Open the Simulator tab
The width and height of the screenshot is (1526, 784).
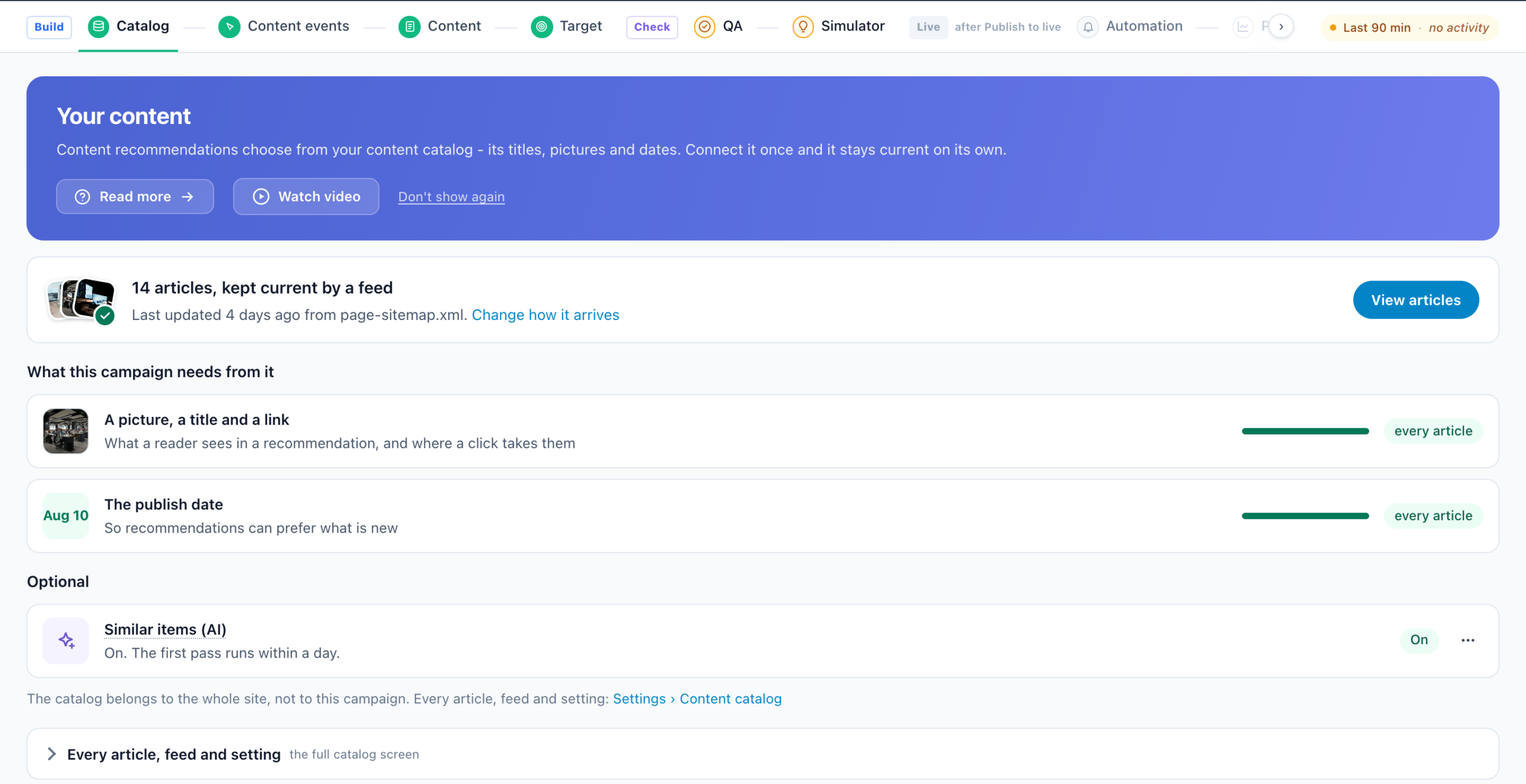coord(839,26)
